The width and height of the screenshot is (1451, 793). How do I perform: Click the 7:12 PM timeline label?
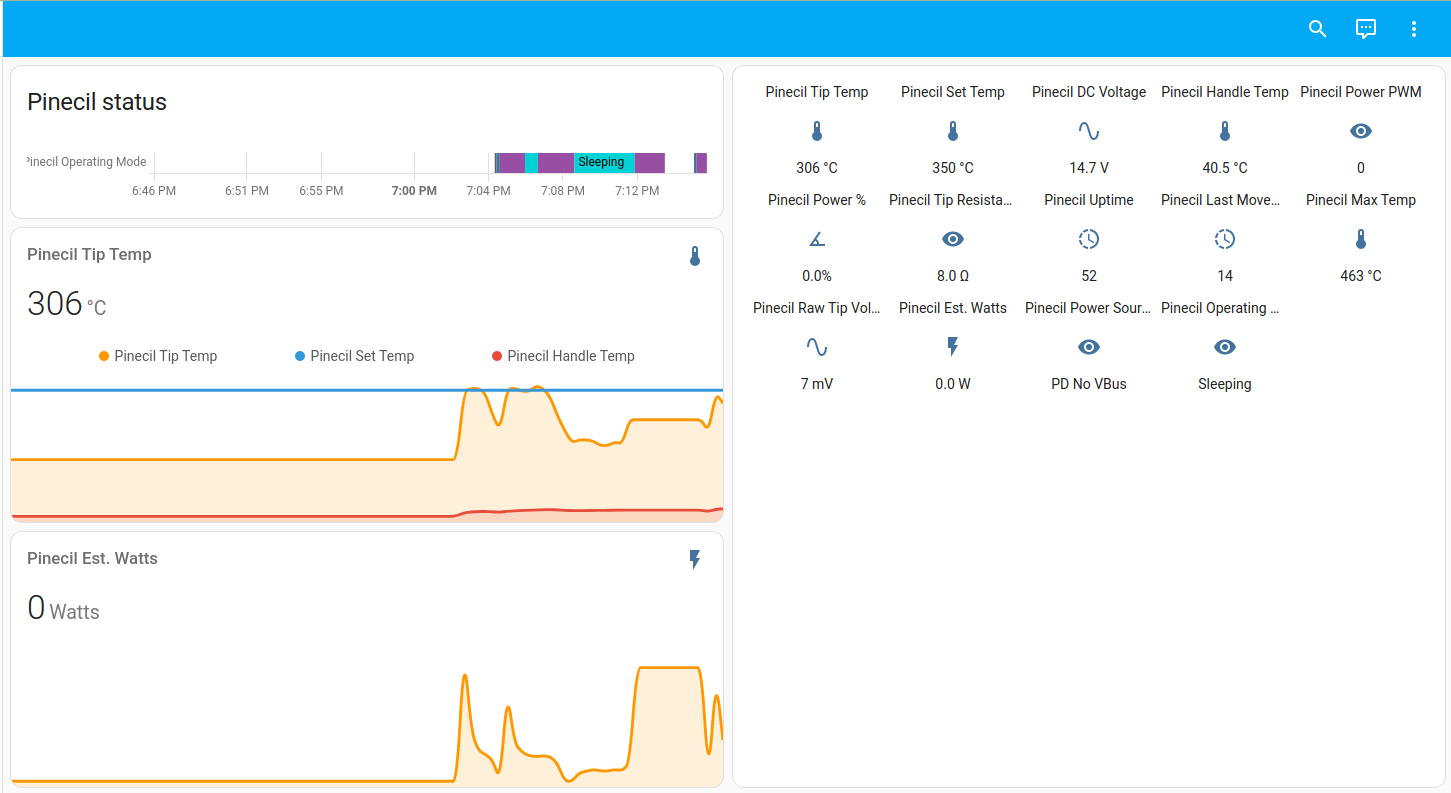(637, 191)
